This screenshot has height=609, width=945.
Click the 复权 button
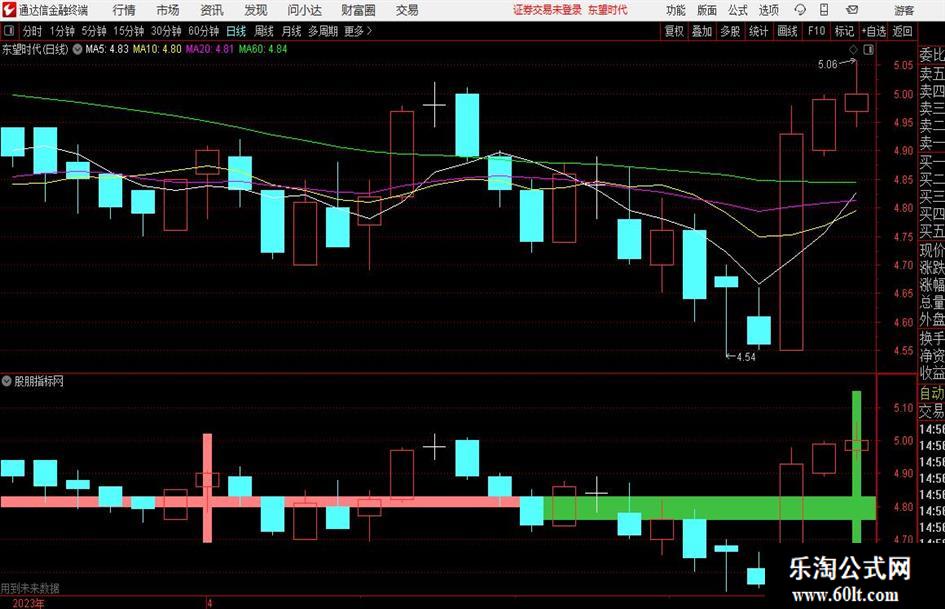(x=674, y=31)
